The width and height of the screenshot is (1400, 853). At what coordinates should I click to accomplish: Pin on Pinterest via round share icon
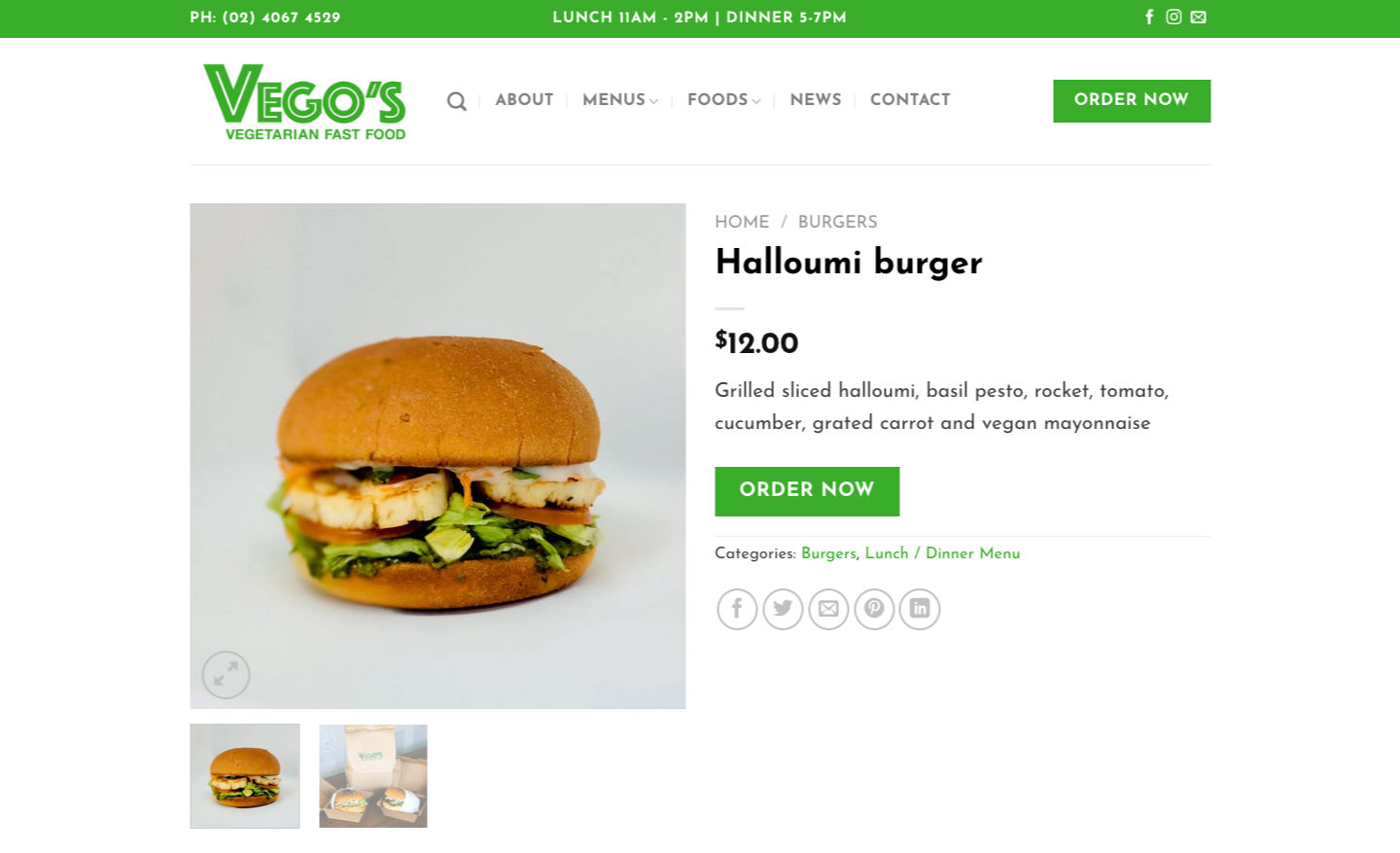(x=874, y=609)
